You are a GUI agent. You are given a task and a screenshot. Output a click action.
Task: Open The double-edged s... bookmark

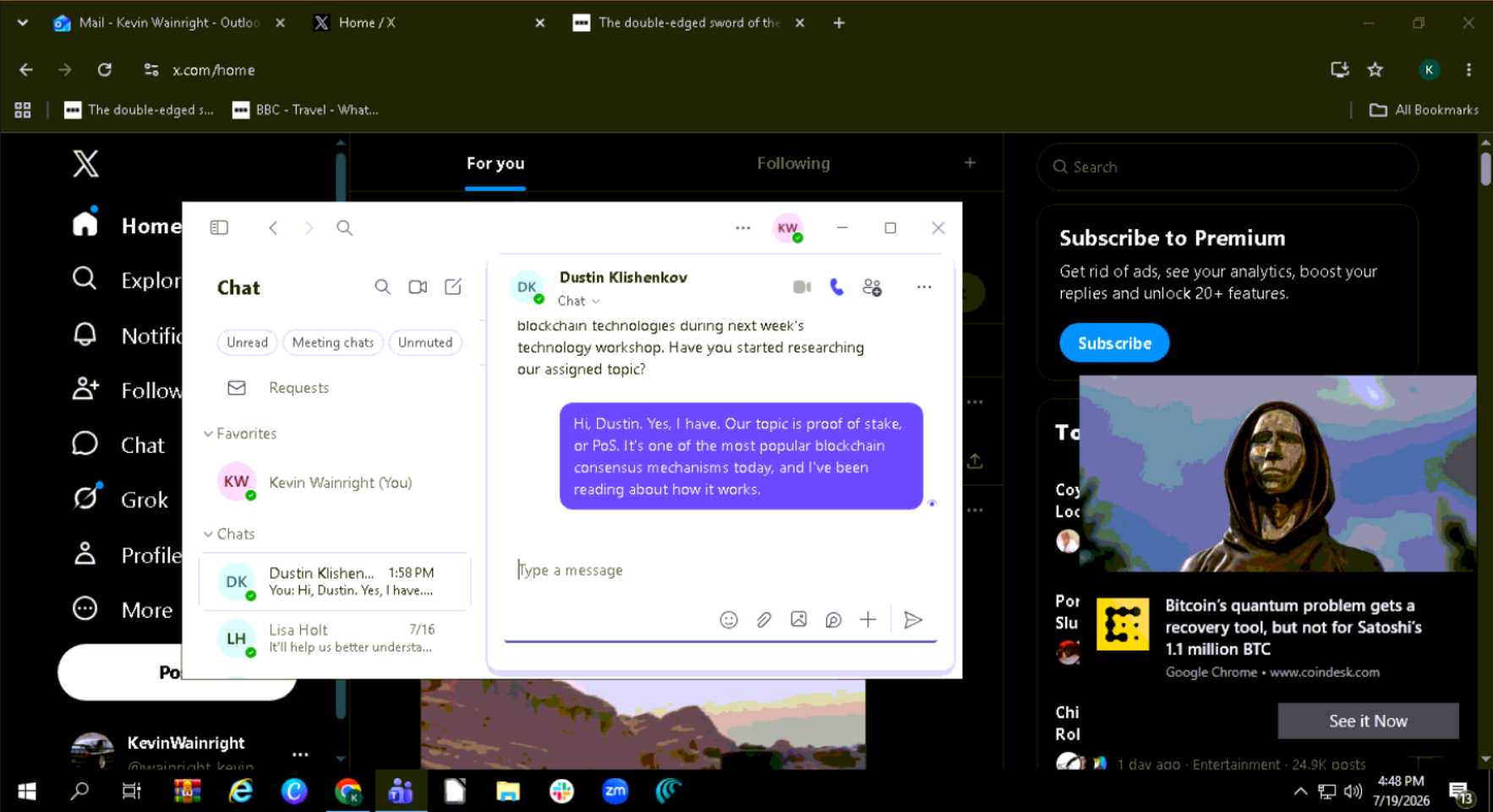pyautogui.click(x=139, y=110)
